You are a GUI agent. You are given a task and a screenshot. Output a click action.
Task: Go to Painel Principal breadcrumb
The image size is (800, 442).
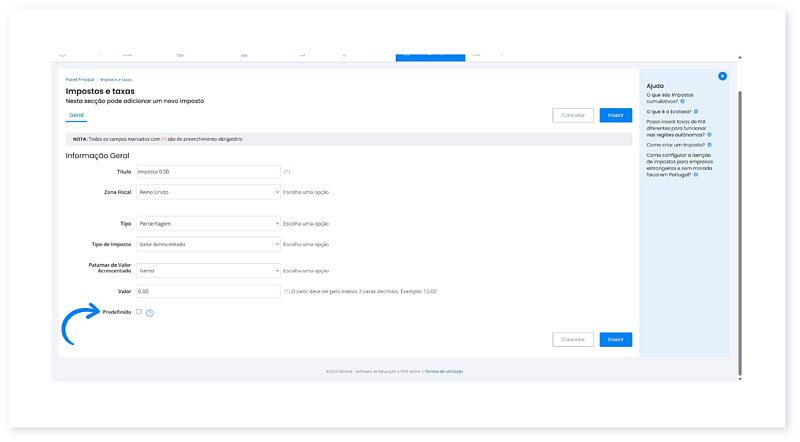pos(79,78)
